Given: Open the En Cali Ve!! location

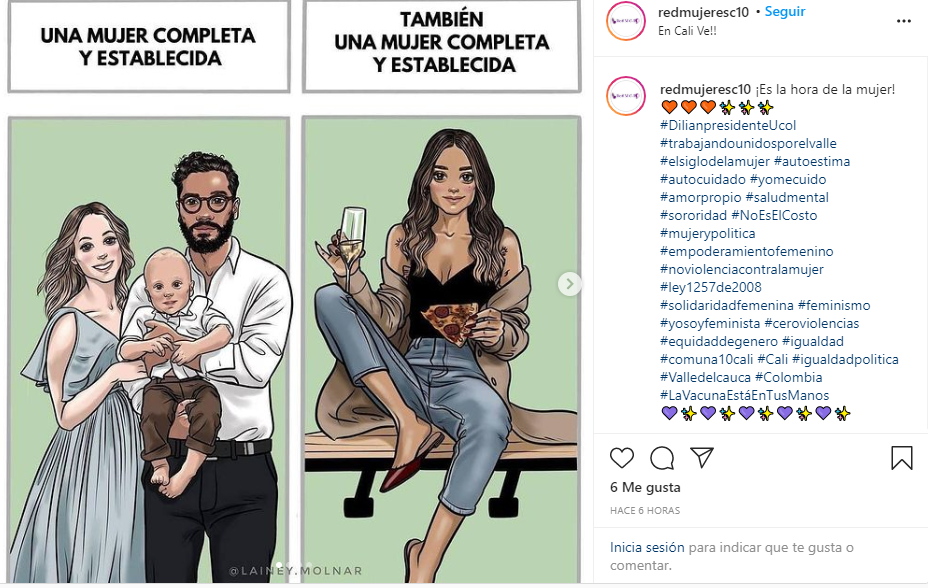Looking at the screenshot, I should point(687,31).
